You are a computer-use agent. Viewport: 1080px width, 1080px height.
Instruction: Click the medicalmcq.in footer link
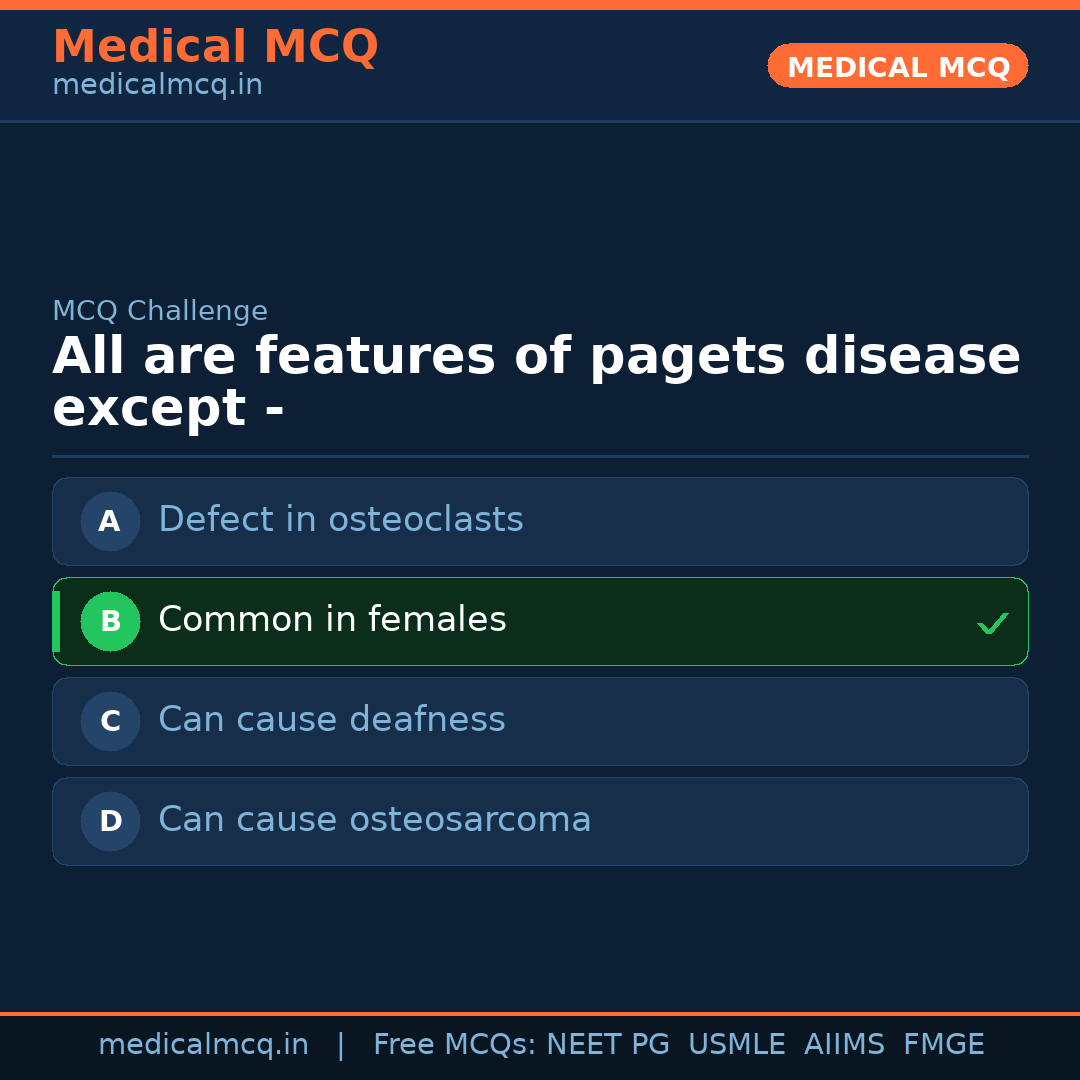tap(204, 1044)
